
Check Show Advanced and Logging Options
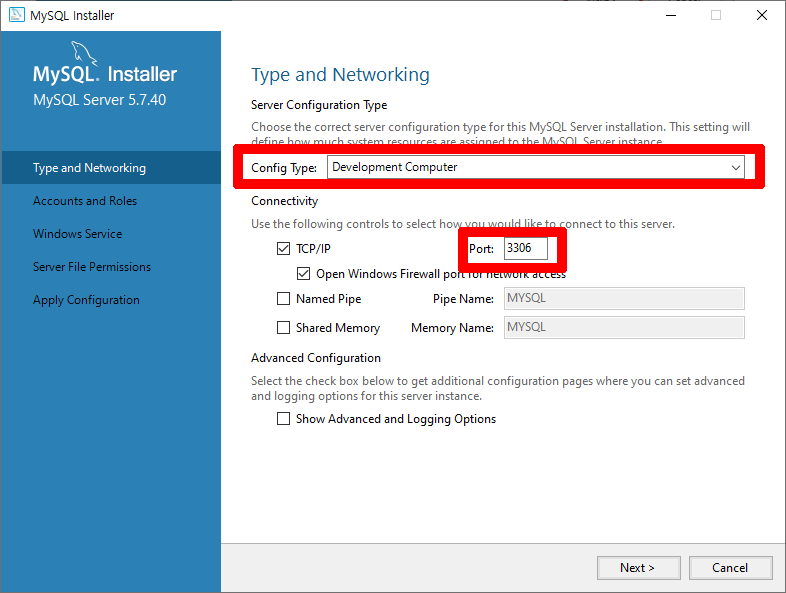pyautogui.click(x=283, y=419)
